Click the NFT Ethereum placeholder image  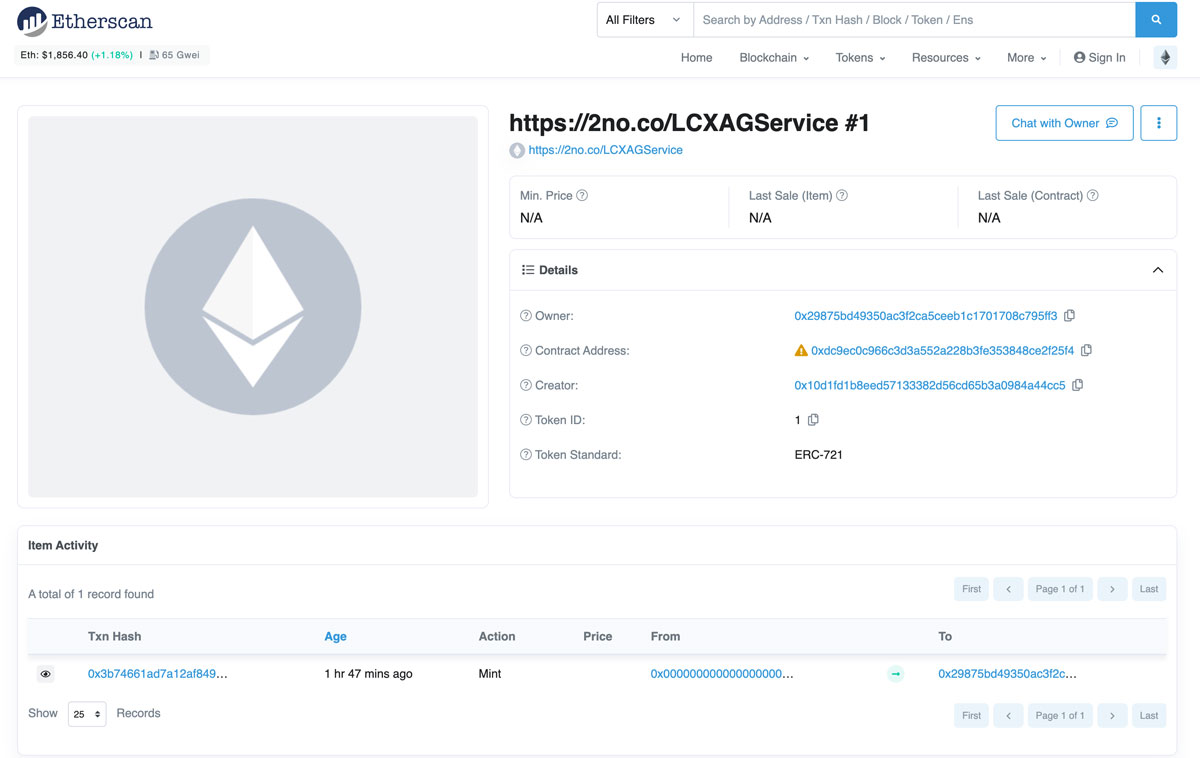pyautogui.click(x=253, y=307)
